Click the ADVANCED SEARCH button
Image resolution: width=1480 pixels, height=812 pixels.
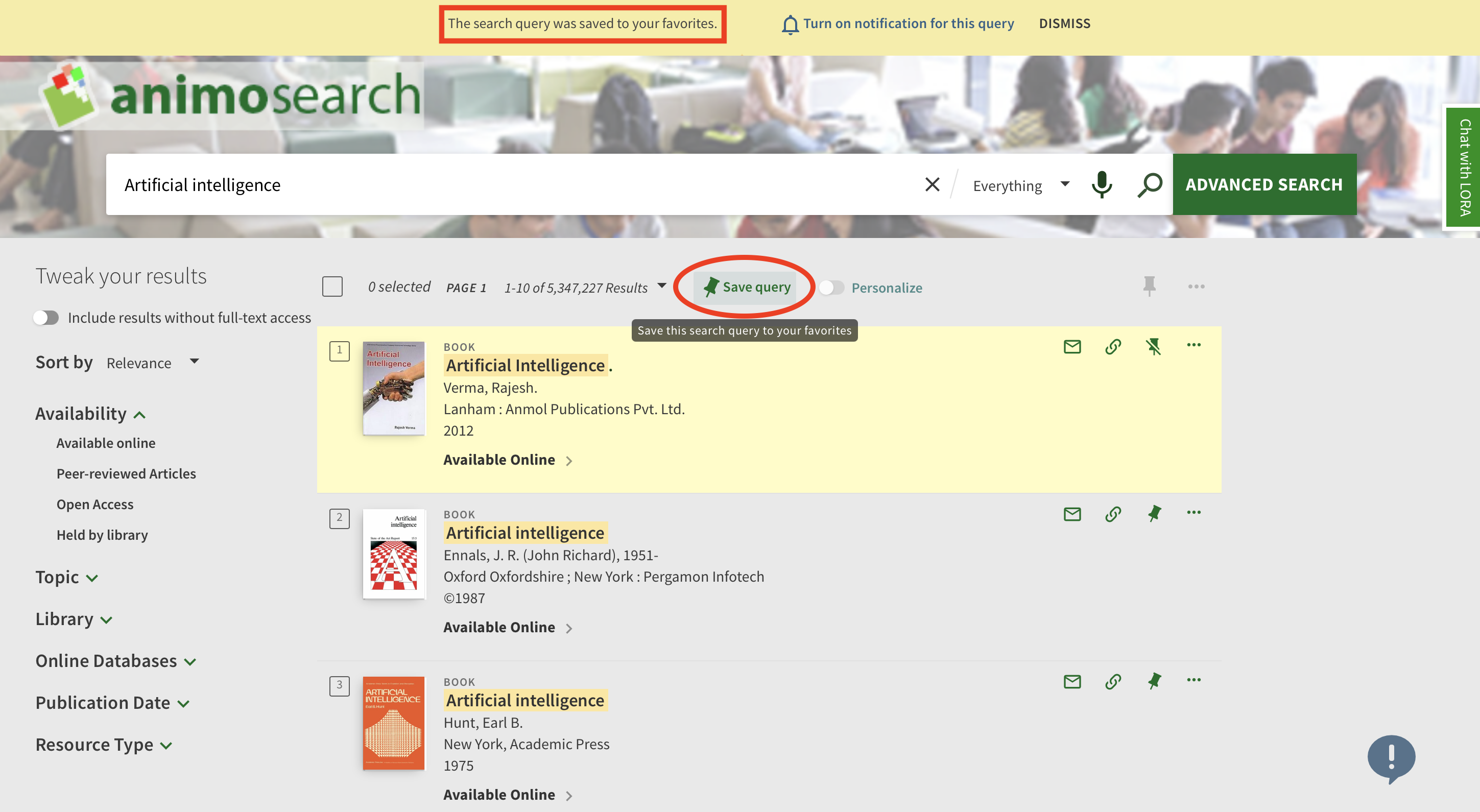pyautogui.click(x=1264, y=184)
